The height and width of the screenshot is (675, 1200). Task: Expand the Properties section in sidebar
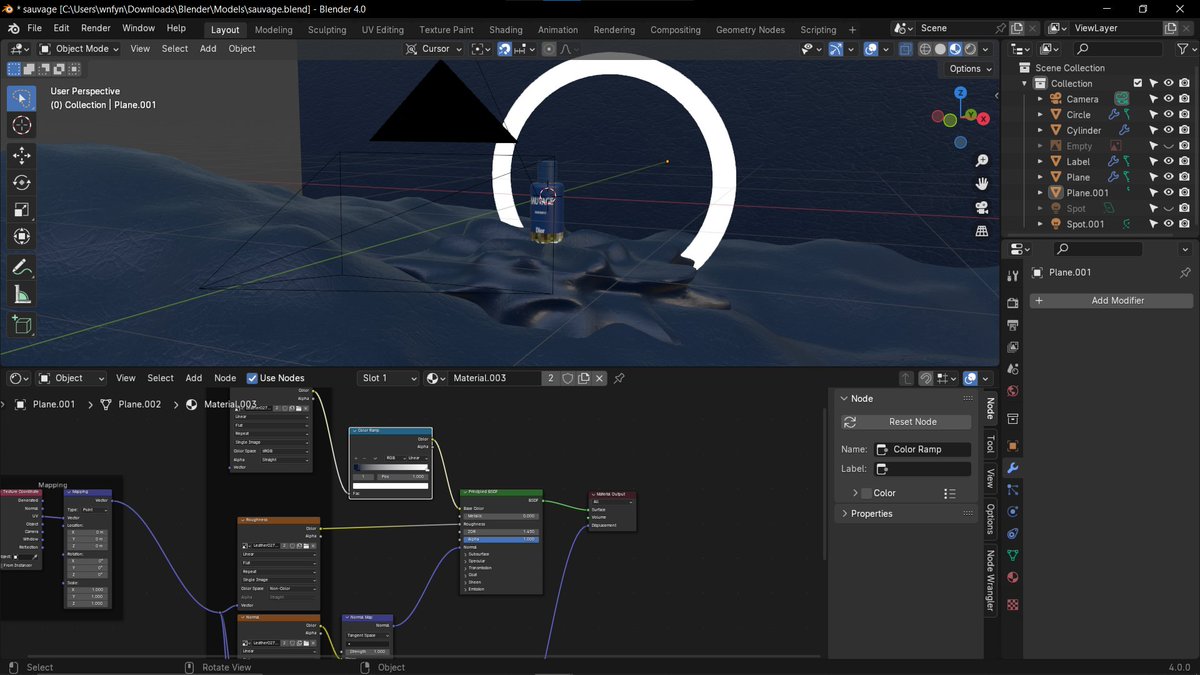click(844, 513)
